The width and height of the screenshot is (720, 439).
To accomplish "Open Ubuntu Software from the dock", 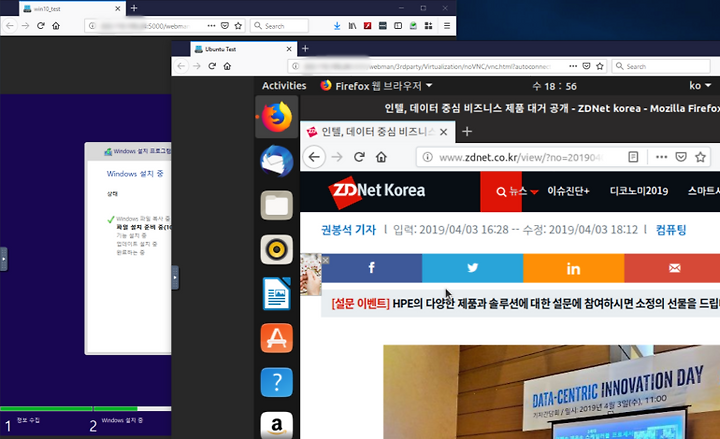I will point(277,338).
